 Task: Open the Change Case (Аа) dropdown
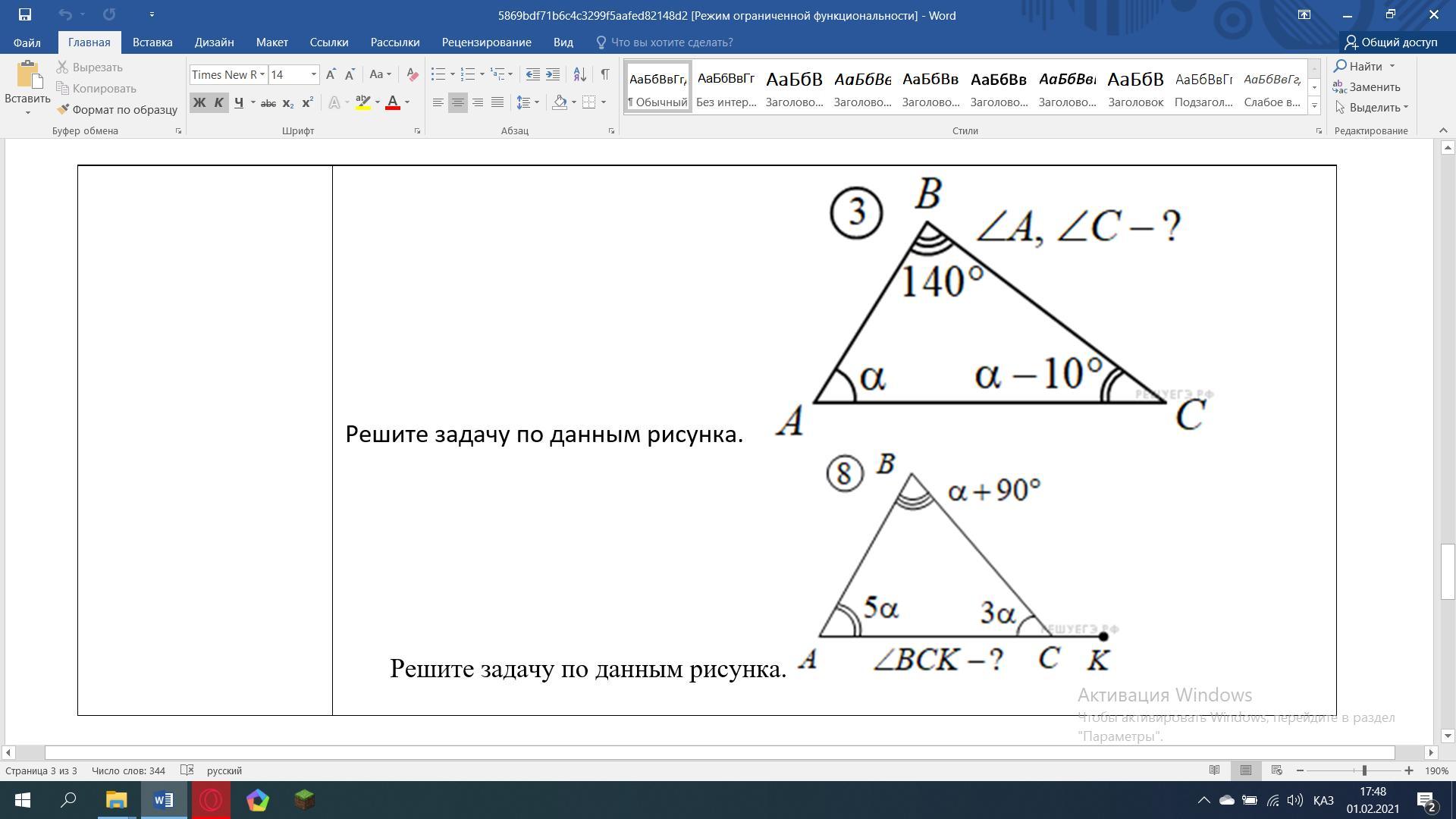tap(380, 74)
